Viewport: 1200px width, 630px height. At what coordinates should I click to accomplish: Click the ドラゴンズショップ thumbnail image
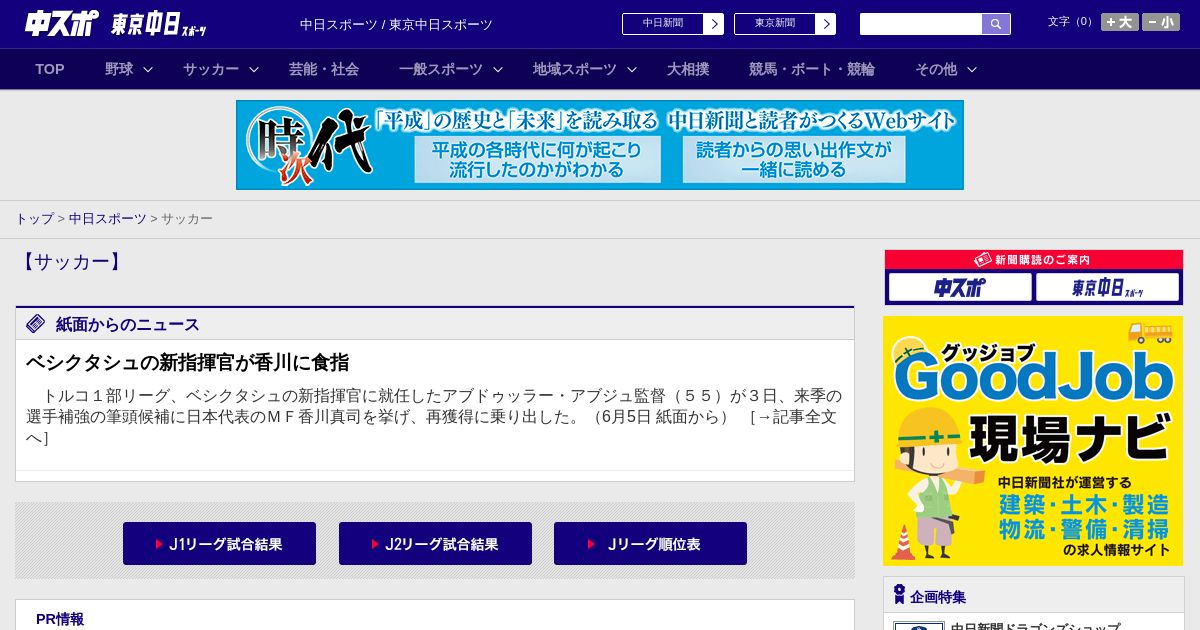pyautogui.click(x=918, y=626)
